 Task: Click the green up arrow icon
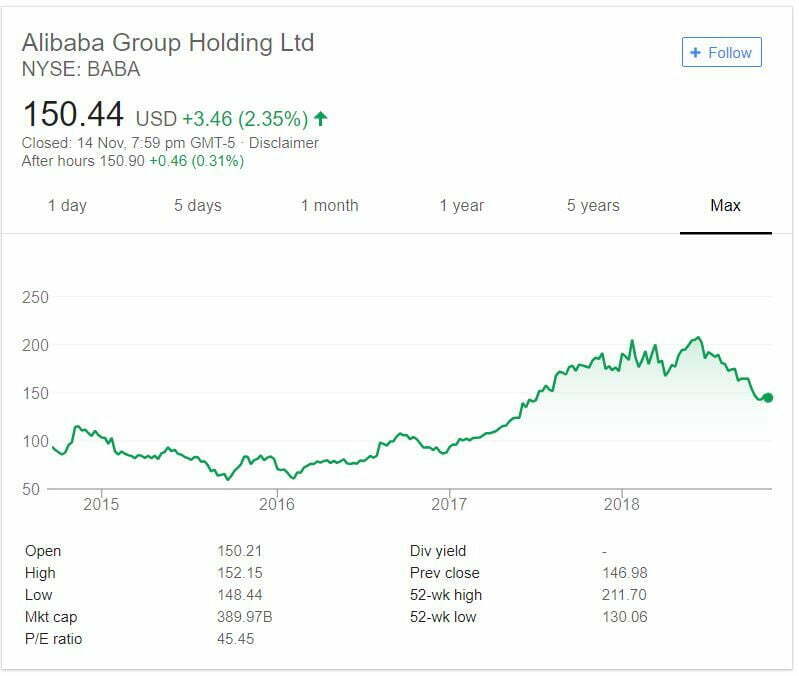pyautogui.click(x=321, y=119)
